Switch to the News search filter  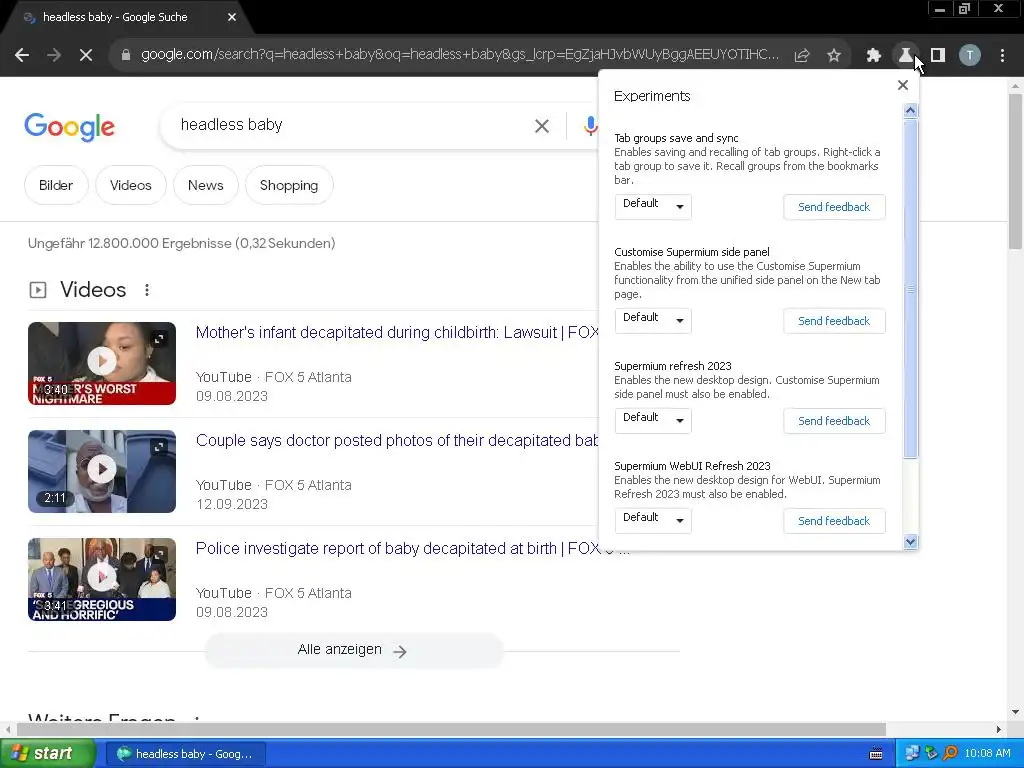[x=206, y=185]
